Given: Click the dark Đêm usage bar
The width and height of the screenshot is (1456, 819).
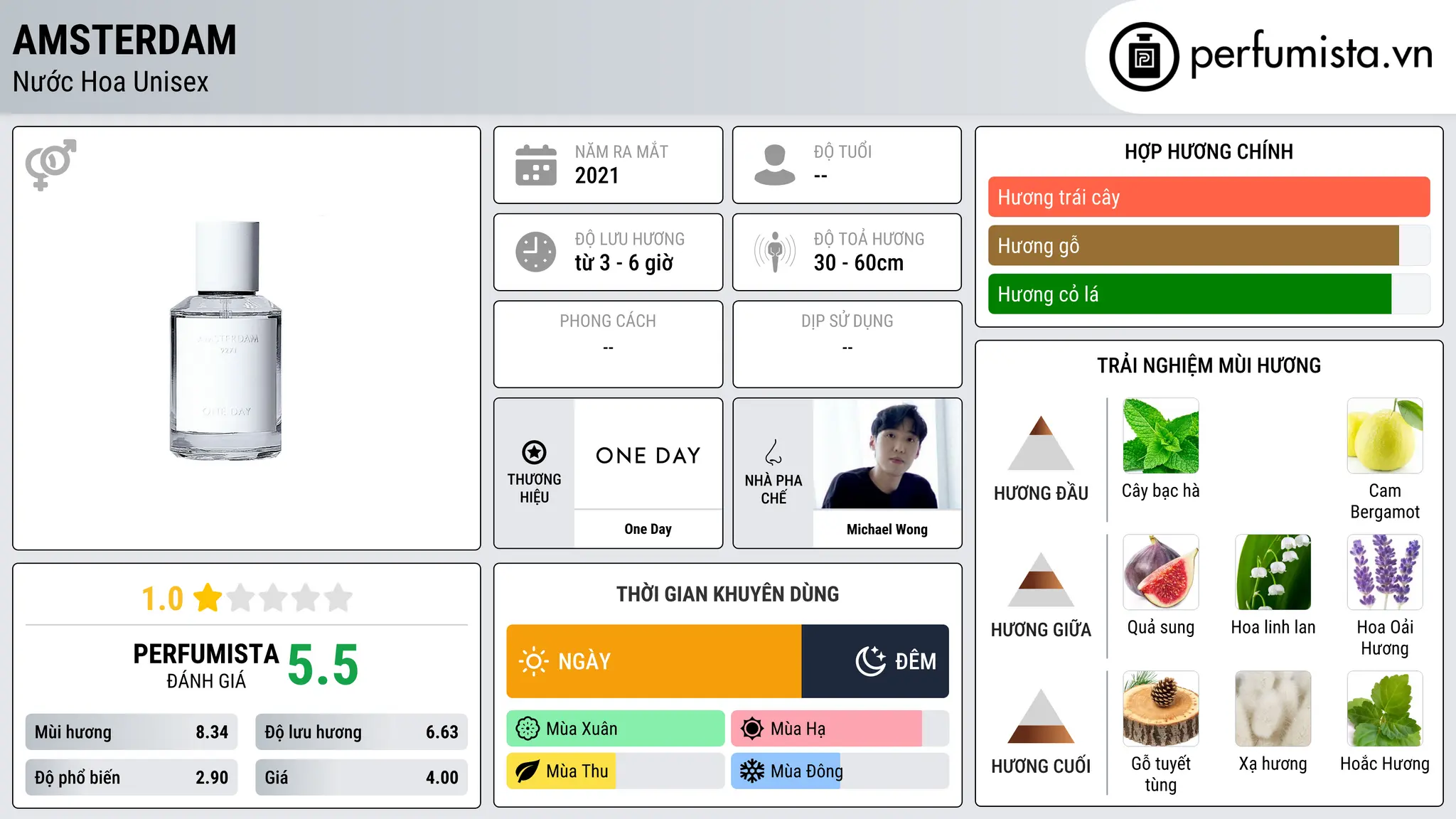Looking at the screenshot, I should (x=875, y=661).
